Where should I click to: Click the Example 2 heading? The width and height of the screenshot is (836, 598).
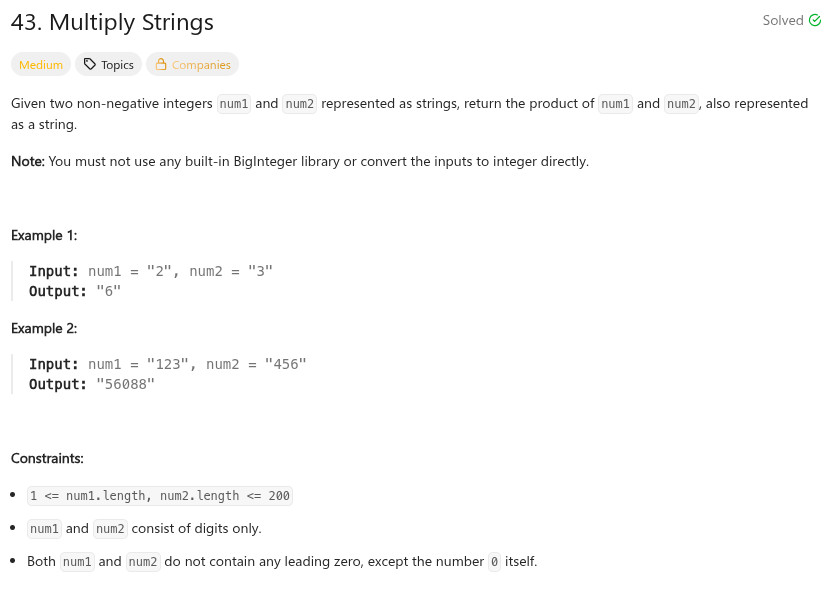tap(44, 329)
